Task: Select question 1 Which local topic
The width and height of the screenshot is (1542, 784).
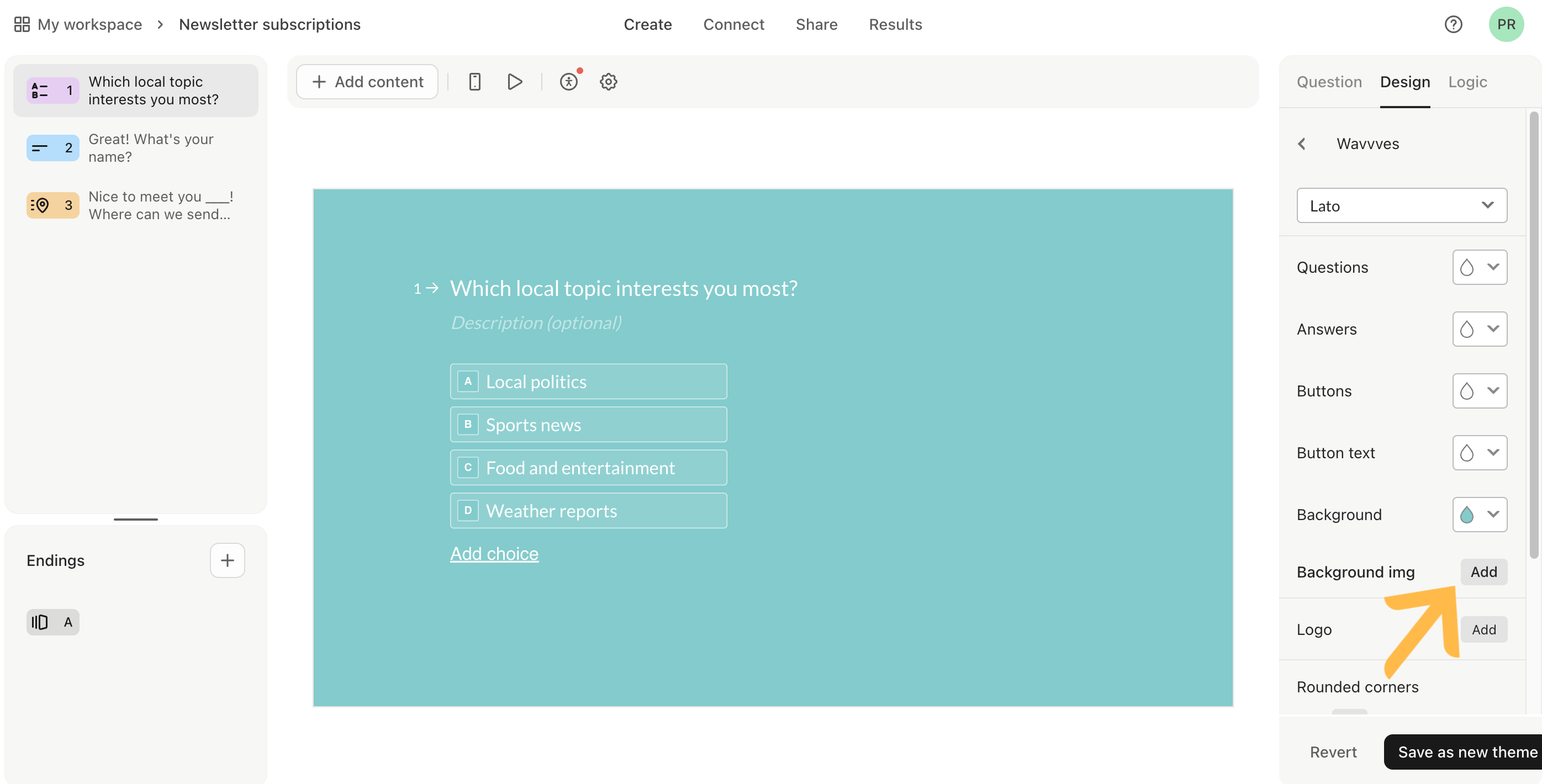Action: (x=136, y=91)
